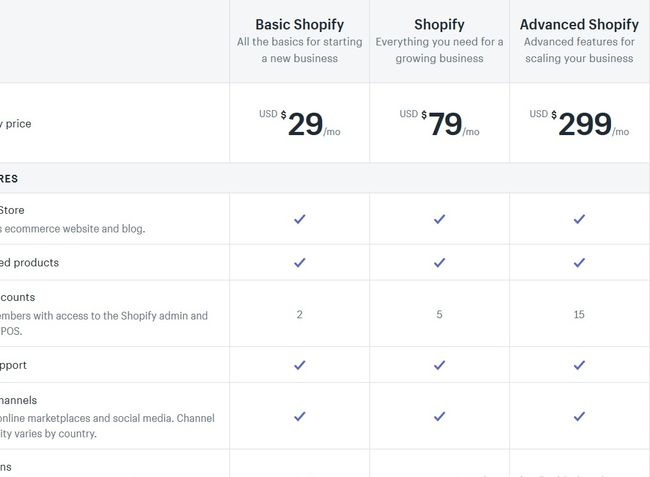The width and height of the screenshot is (650, 477).
Task: Click staff accounts value 2 for Basic
Action: pos(299,314)
